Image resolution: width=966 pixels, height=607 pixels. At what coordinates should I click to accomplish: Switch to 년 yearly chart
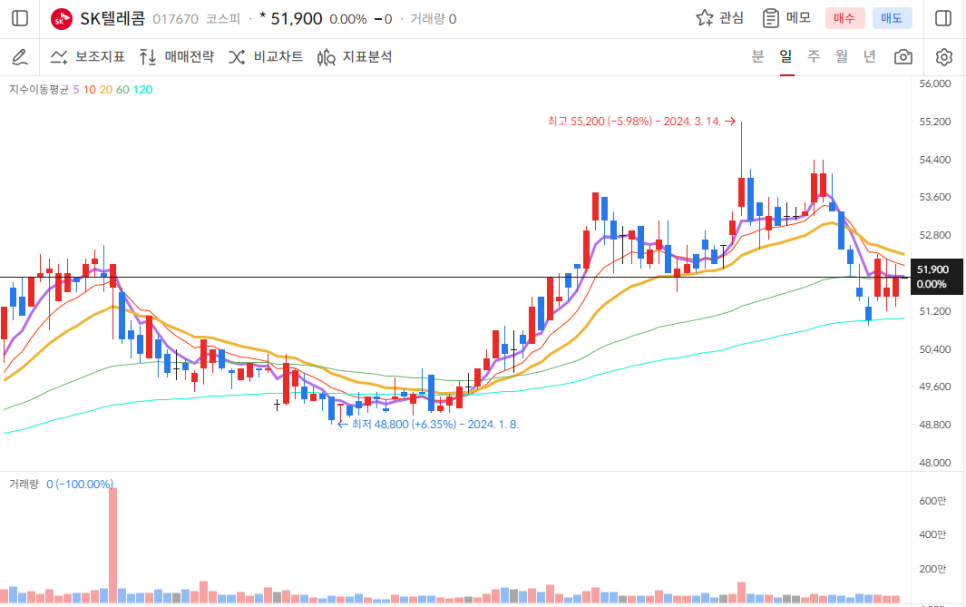click(869, 57)
